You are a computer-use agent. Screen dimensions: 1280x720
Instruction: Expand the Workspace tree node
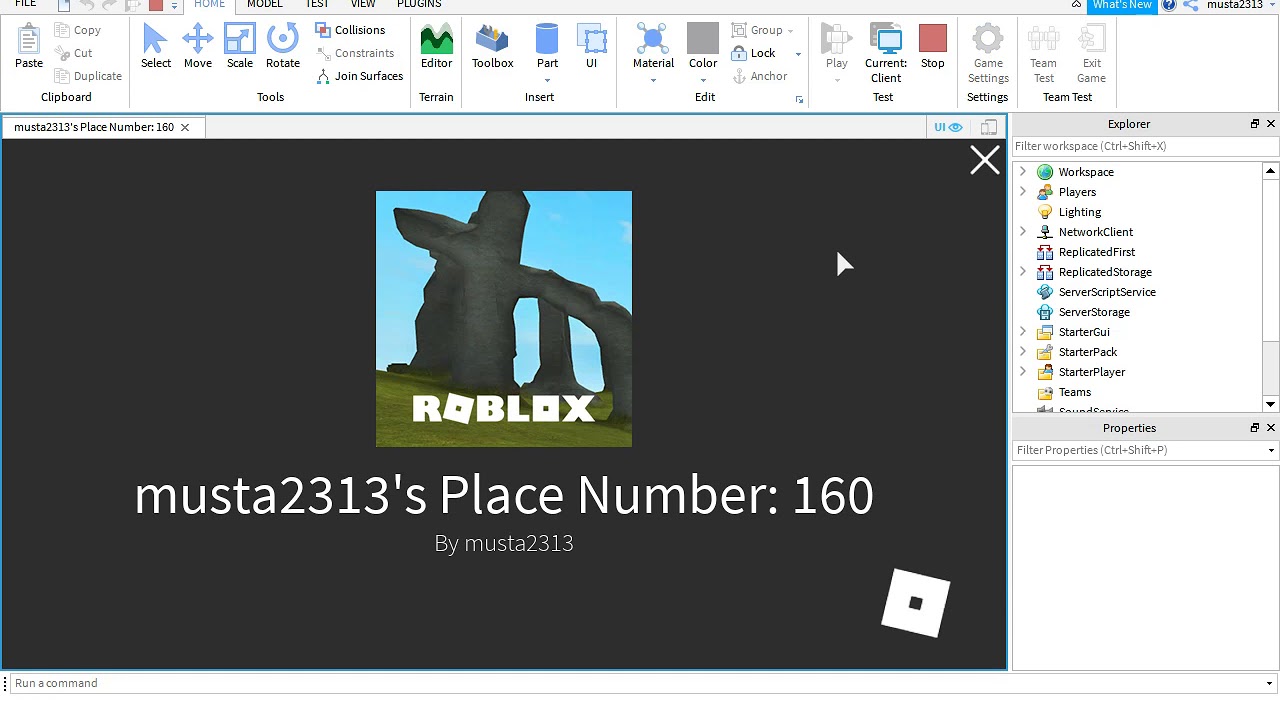[x=1022, y=172]
